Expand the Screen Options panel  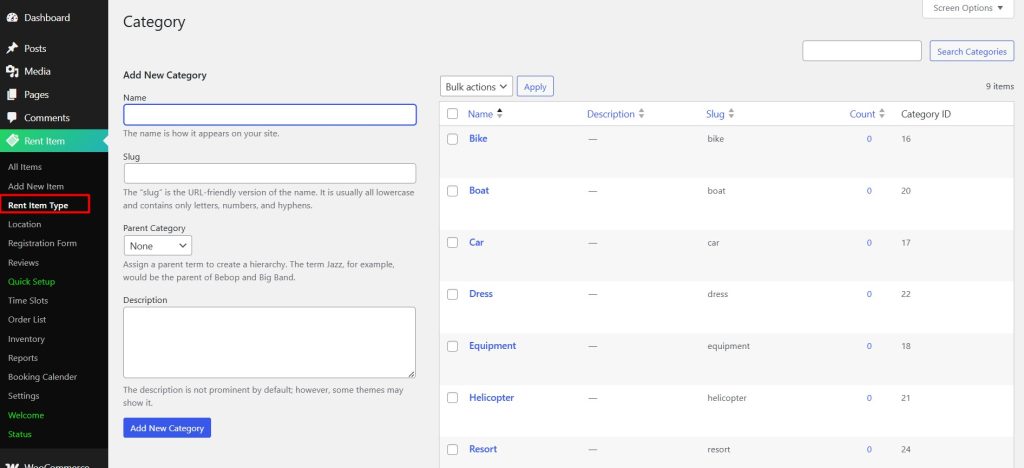[967, 8]
